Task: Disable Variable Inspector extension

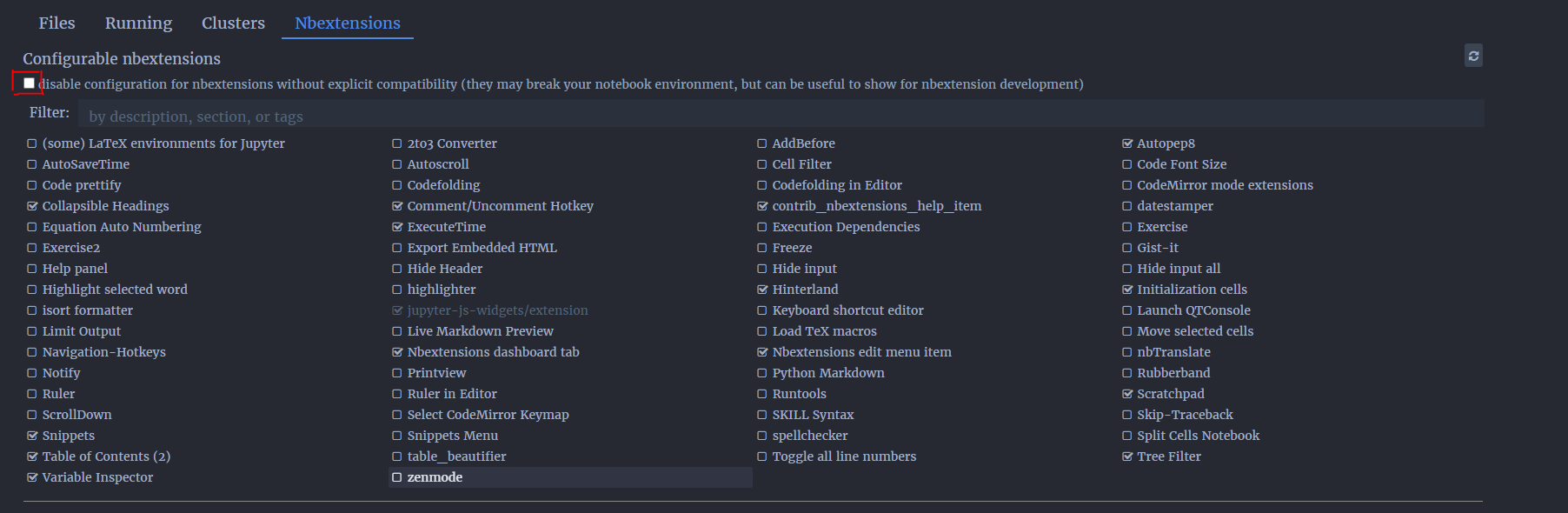Action: 32,477
